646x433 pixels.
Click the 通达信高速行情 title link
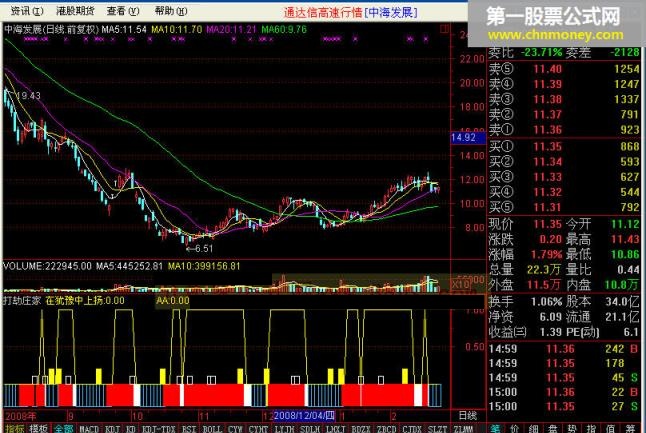point(323,12)
